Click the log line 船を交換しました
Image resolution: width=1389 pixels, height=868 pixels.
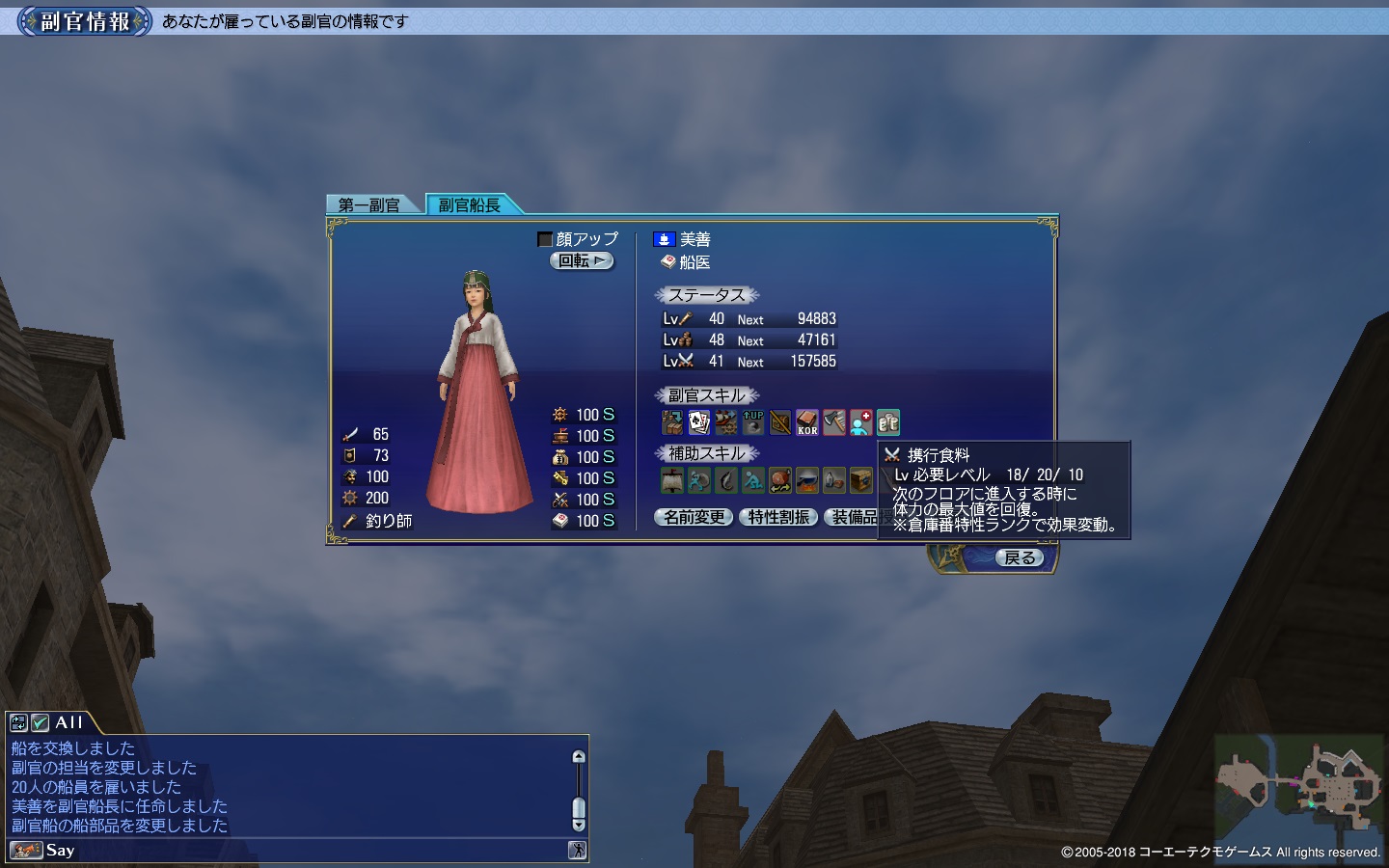click(73, 748)
